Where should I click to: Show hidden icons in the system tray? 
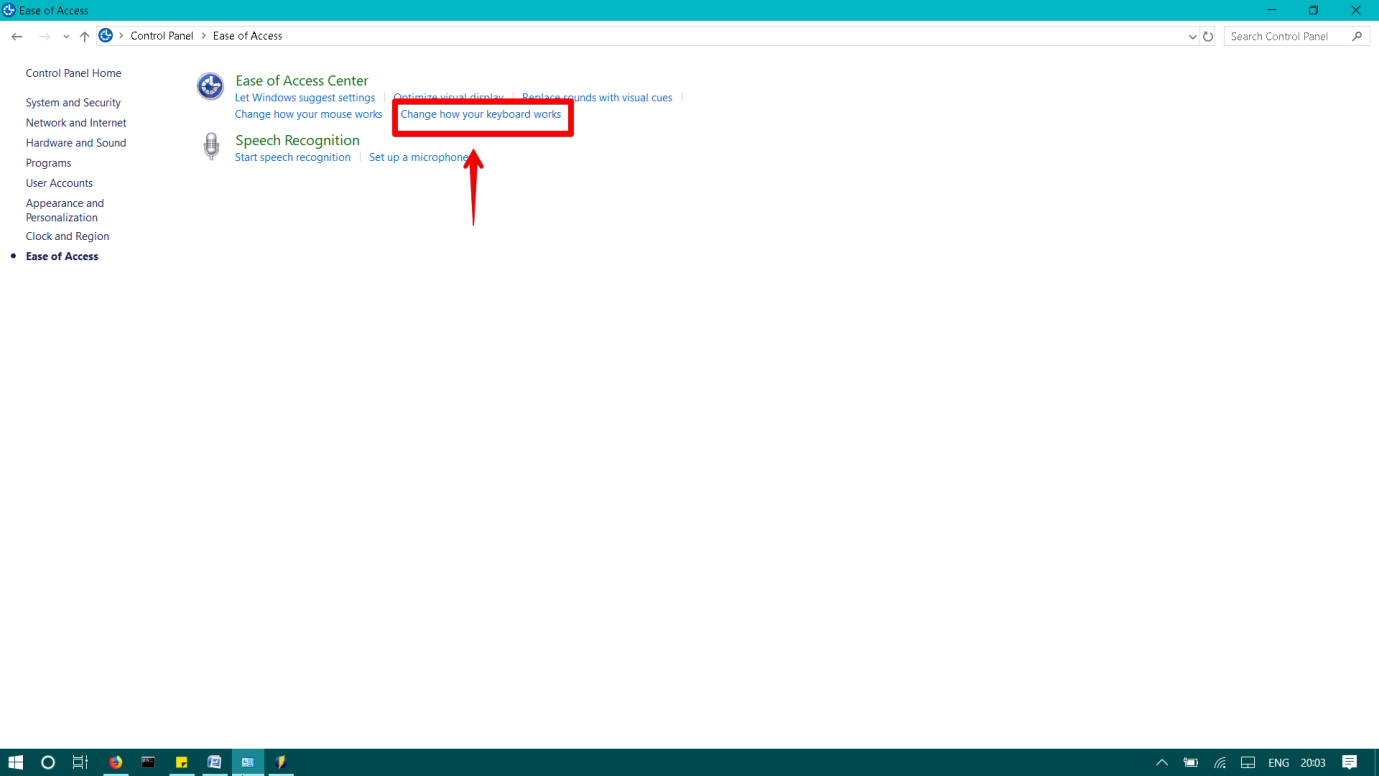tap(1162, 762)
